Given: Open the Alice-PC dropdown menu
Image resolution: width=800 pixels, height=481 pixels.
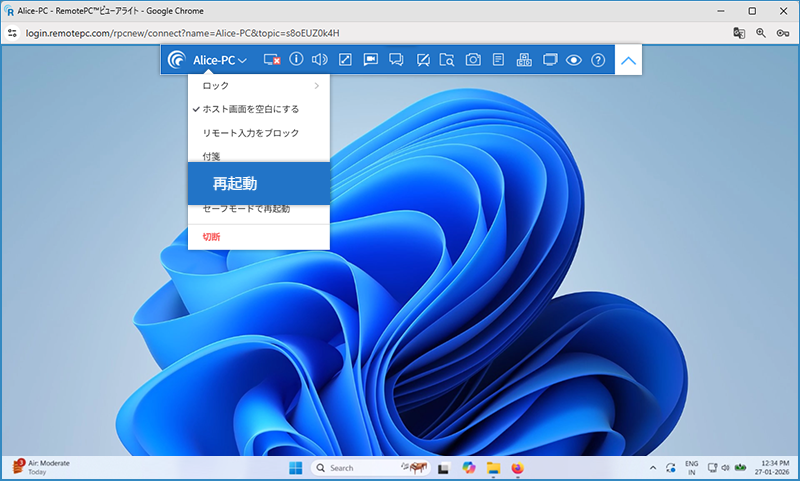Looking at the screenshot, I should pyautogui.click(x=220, y=60).
